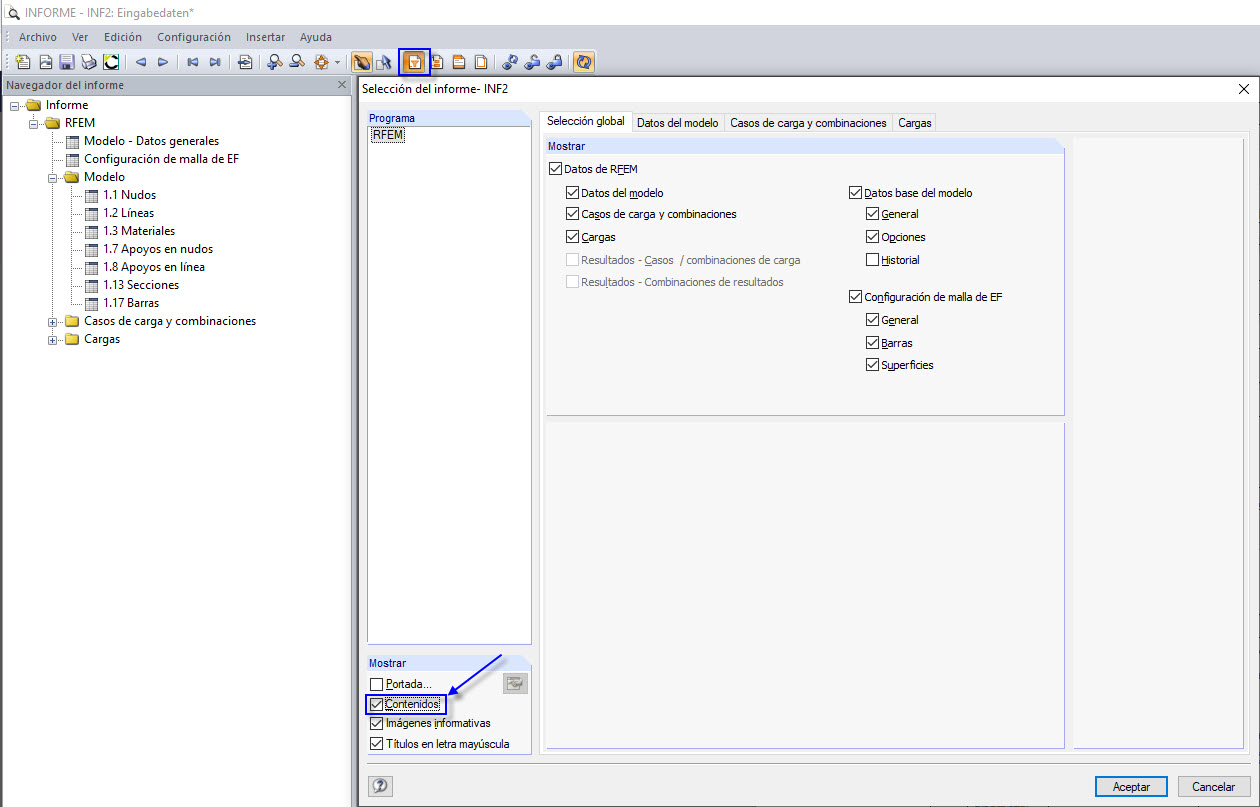
Task: Toggle Títulos en letra mayúscula checkbox
Action: [x=376, y=743]
